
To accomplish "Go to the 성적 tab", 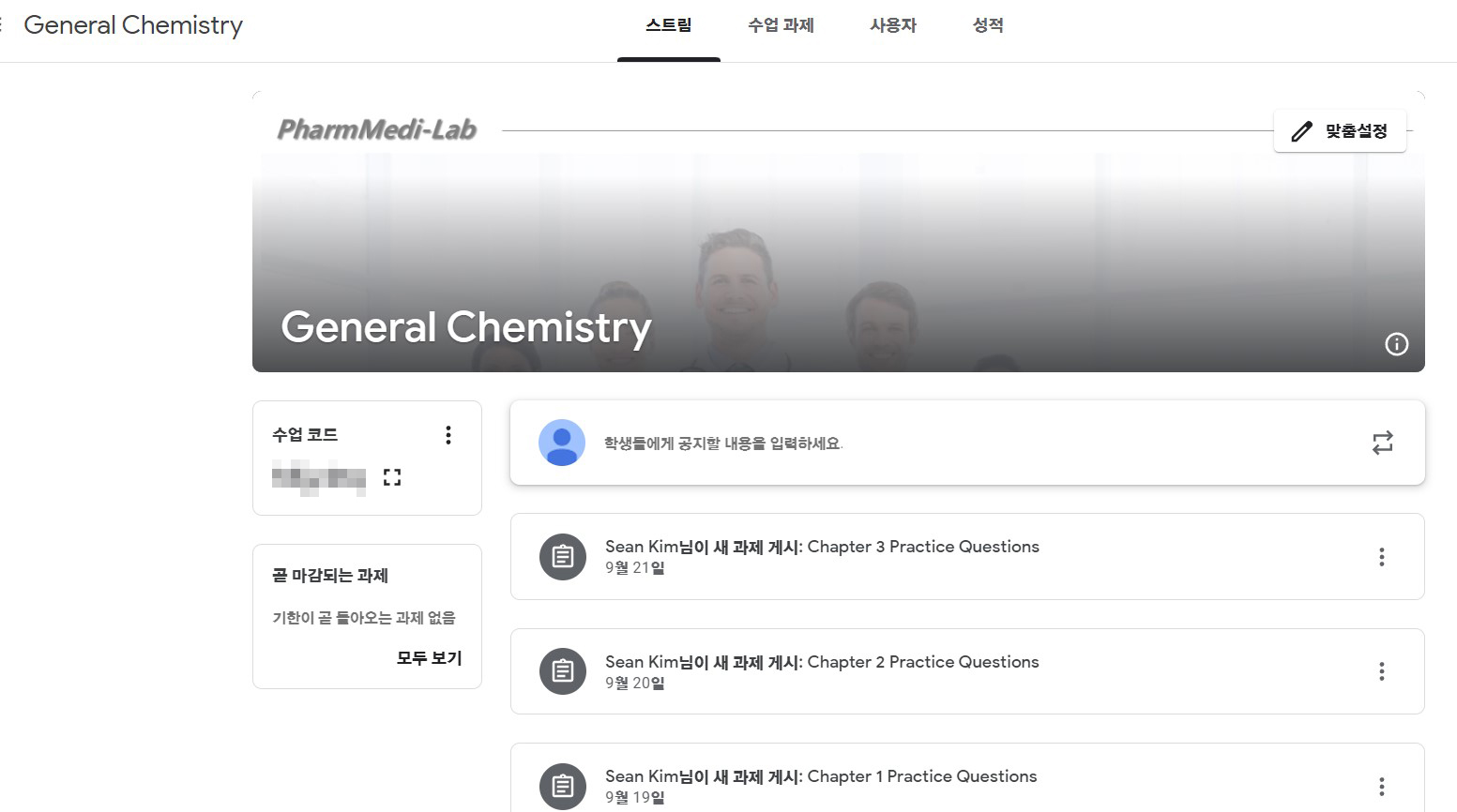I will pyautogui.click(x=988, y=26).
